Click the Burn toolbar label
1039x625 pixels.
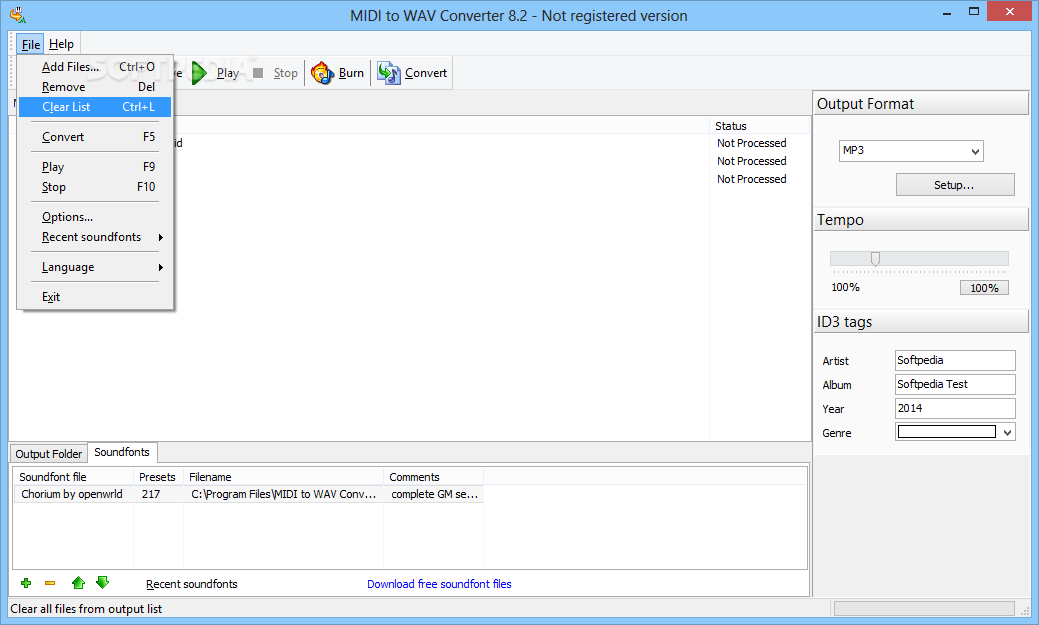click(x=351, y=73)
